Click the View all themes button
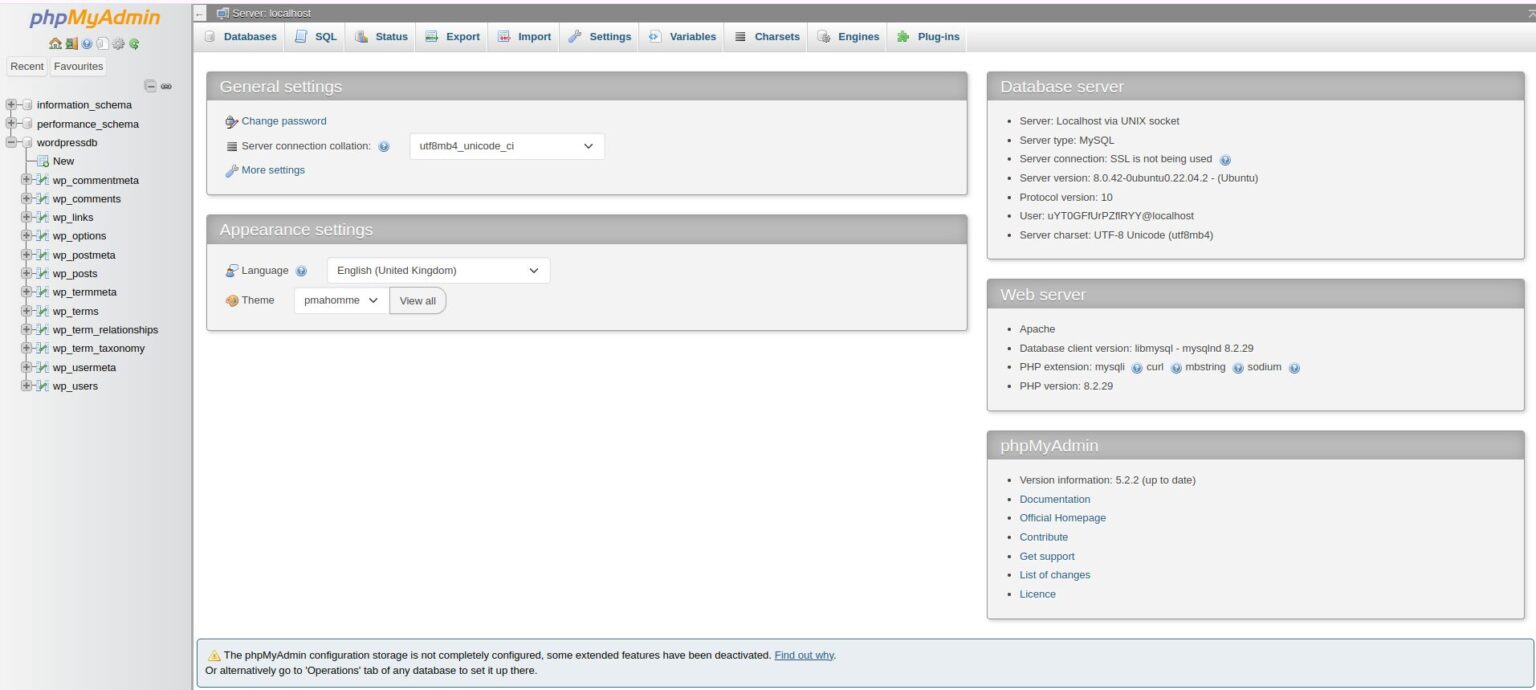 tap(418, 300)
